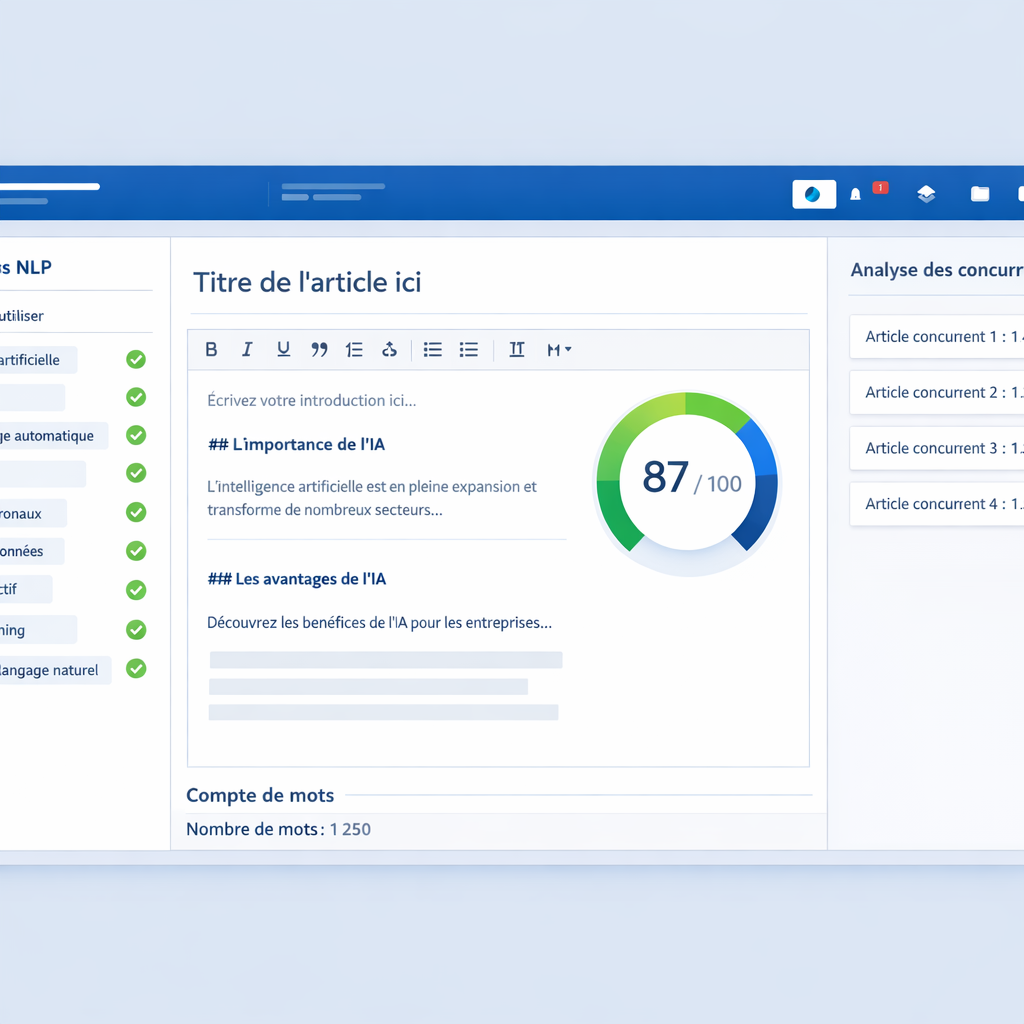Click the layers icon in the top bar
The height and width of the screenshot is (1024, 1024).
pos(926,193)
